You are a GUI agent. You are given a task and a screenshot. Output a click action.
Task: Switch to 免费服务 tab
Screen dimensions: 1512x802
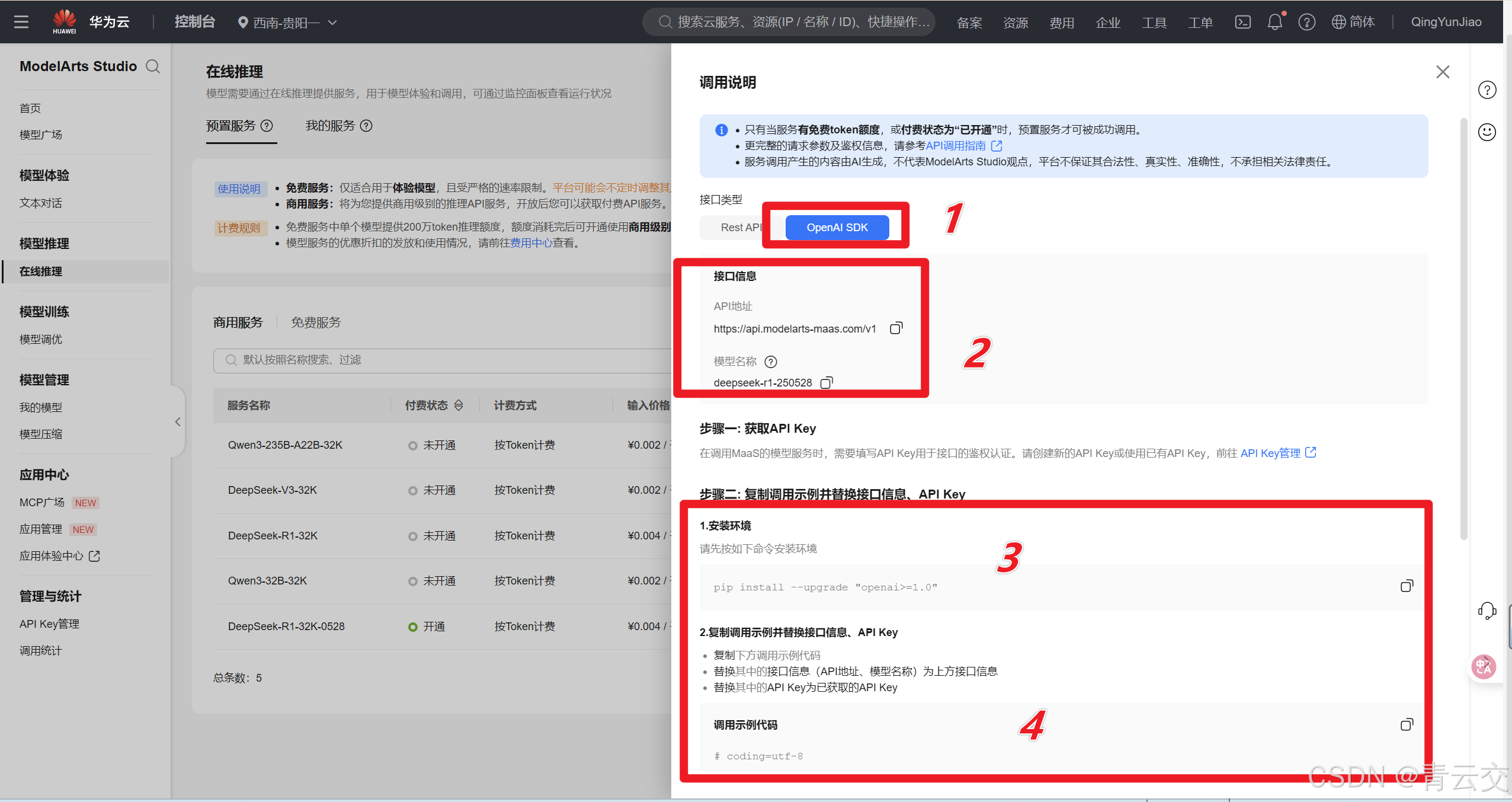coord(316,322)
